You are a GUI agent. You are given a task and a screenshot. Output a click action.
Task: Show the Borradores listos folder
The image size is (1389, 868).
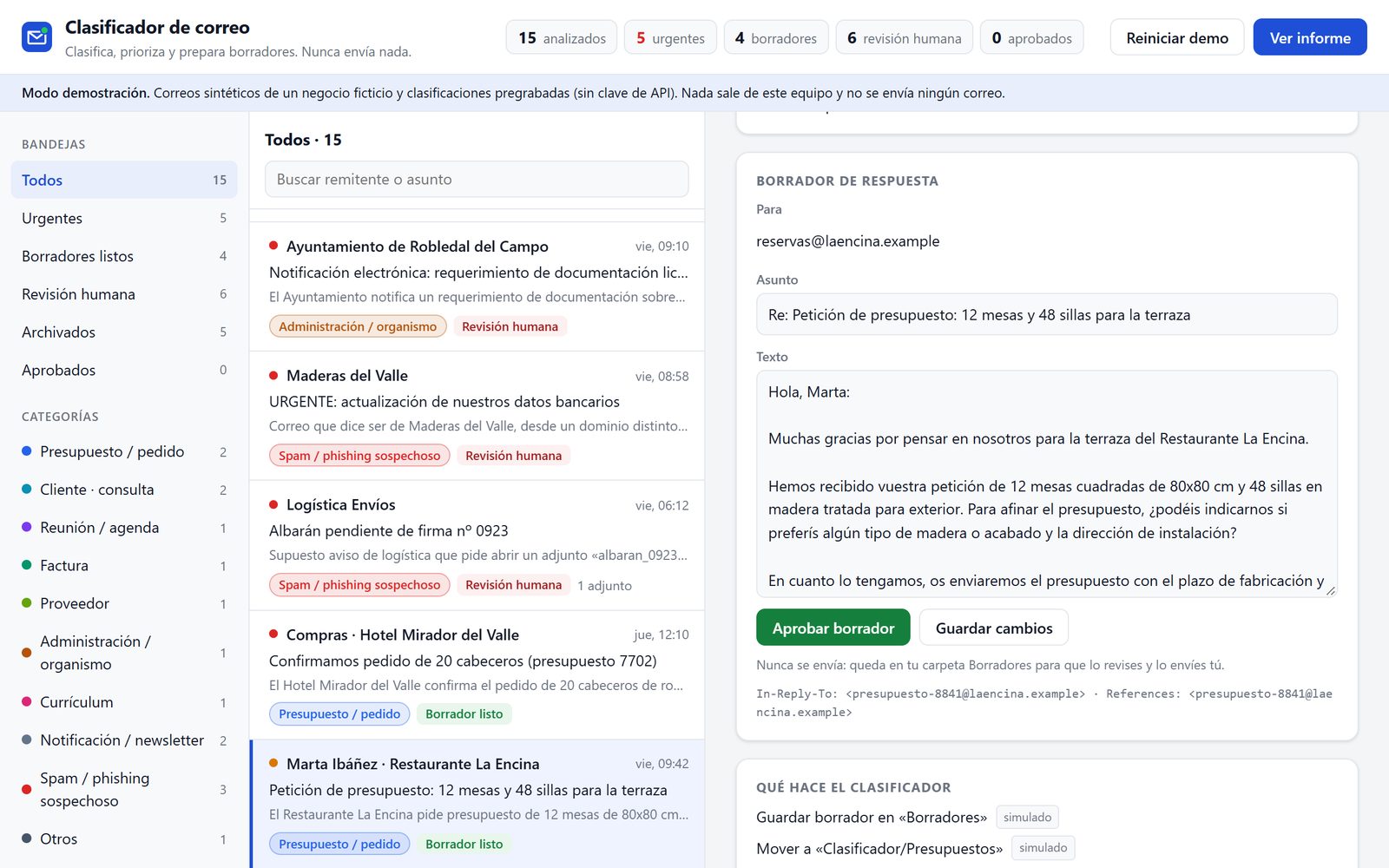[124, 256]
